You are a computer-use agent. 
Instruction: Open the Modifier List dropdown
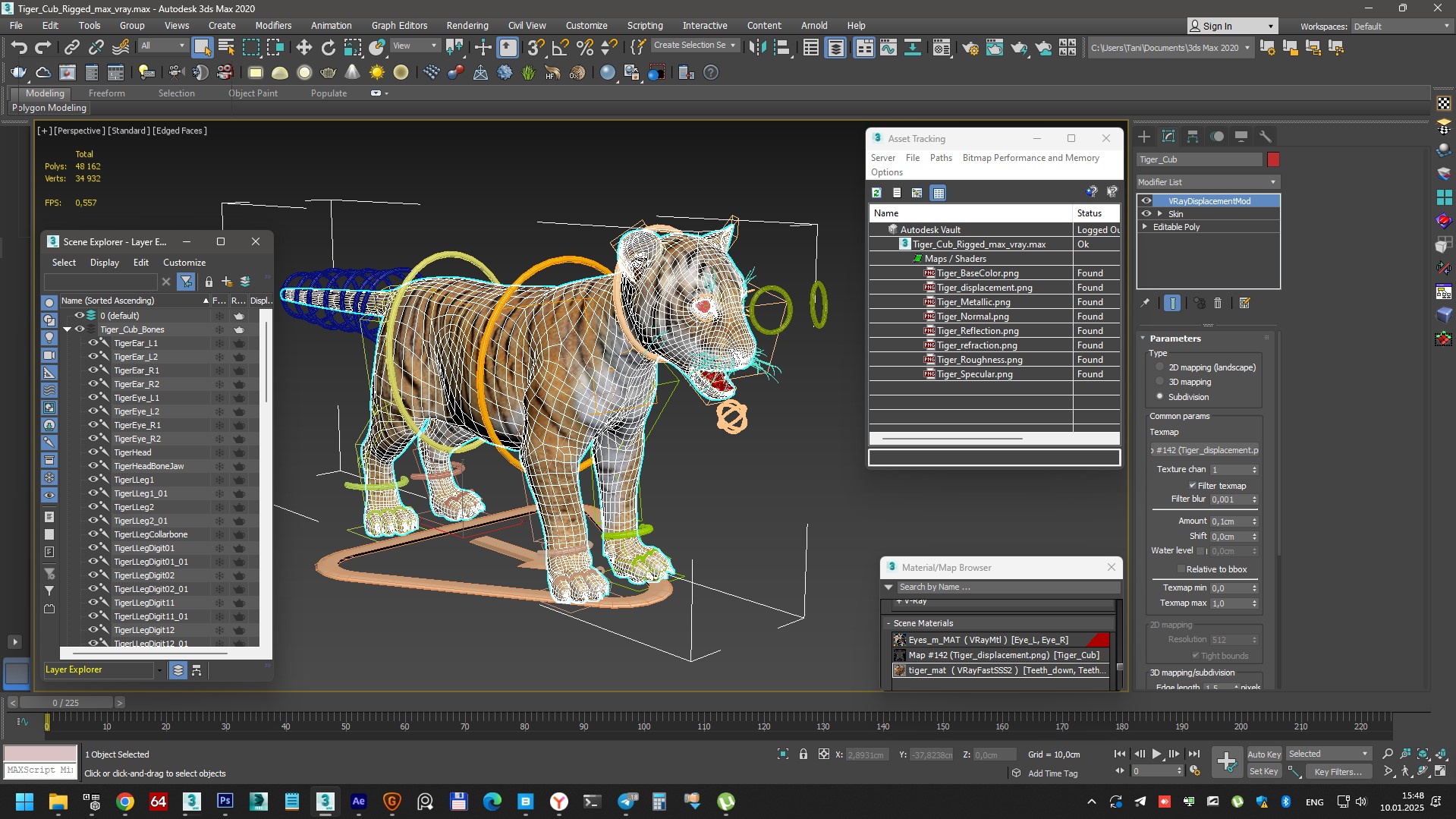pyautogui.click(x=1208, y=182)
